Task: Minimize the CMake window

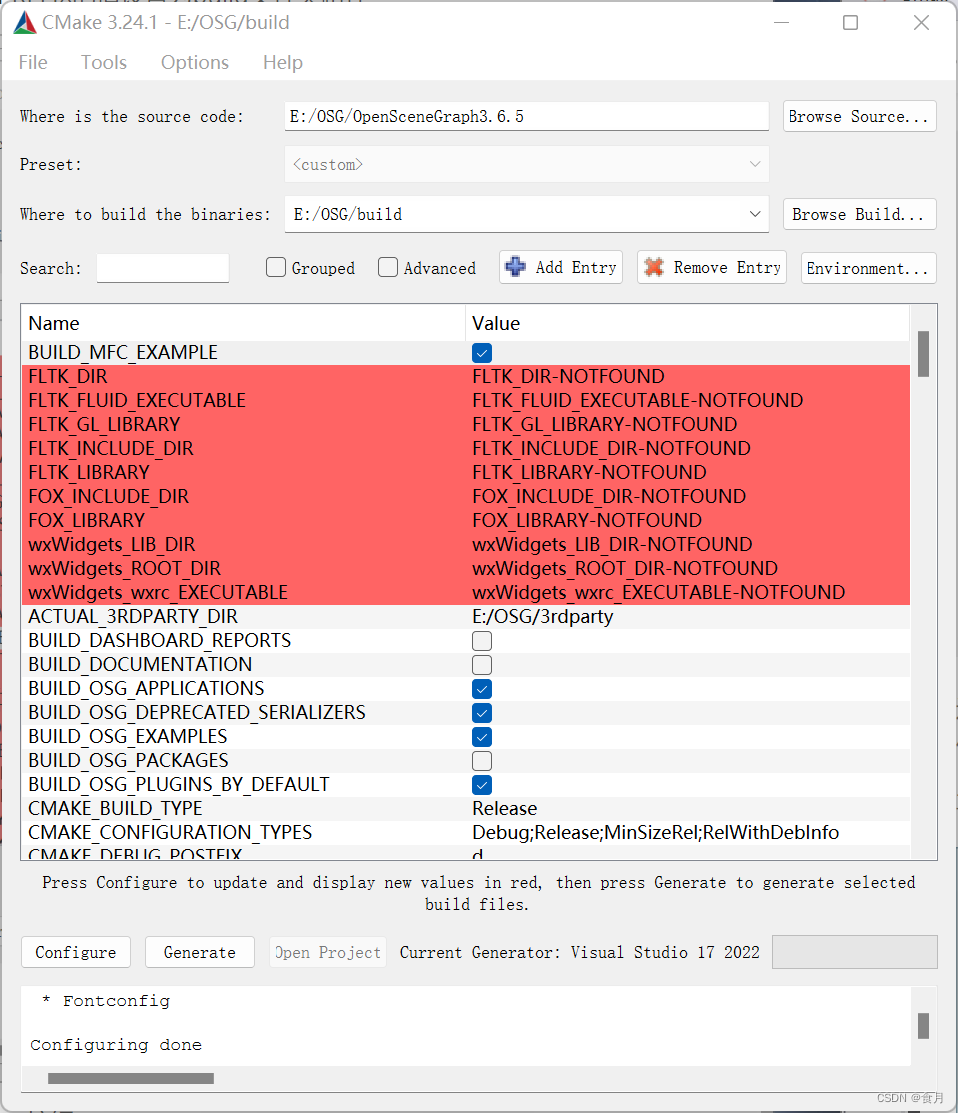Action: pyautogui.click(x=781, y=23)
